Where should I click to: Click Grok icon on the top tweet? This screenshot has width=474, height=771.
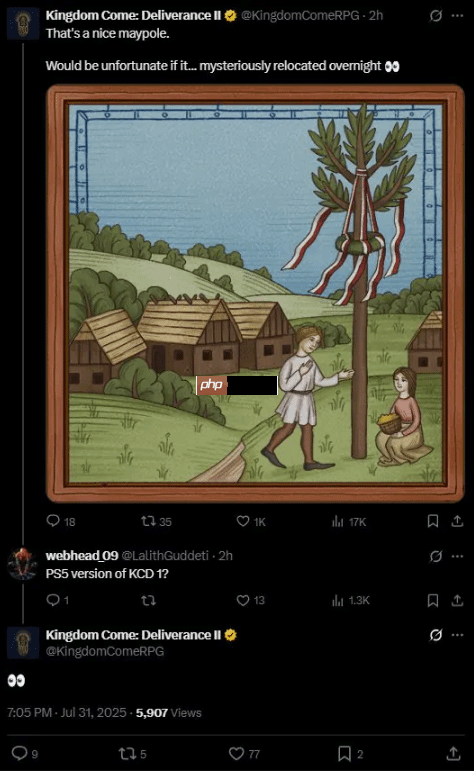[436, 16]
